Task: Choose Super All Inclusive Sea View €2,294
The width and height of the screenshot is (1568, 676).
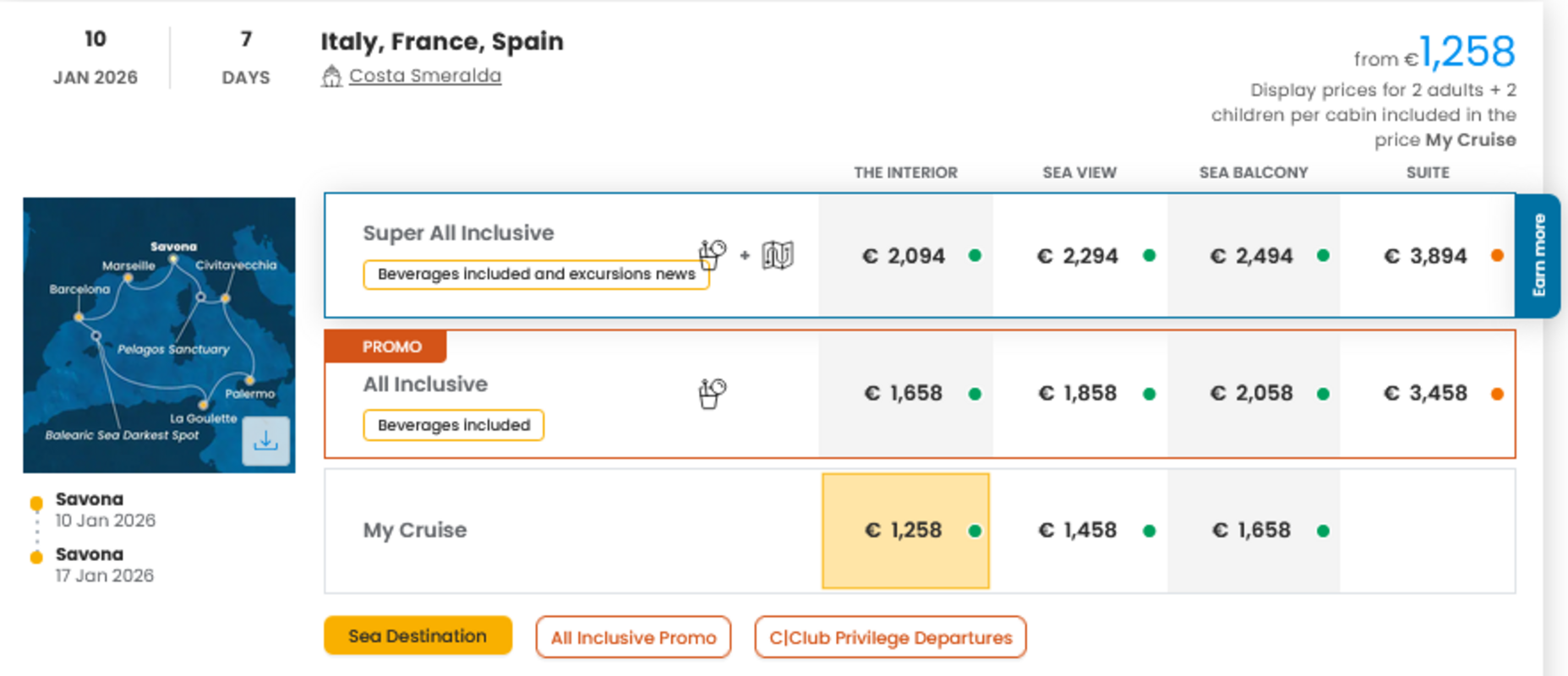Action: click(1078, 256)
